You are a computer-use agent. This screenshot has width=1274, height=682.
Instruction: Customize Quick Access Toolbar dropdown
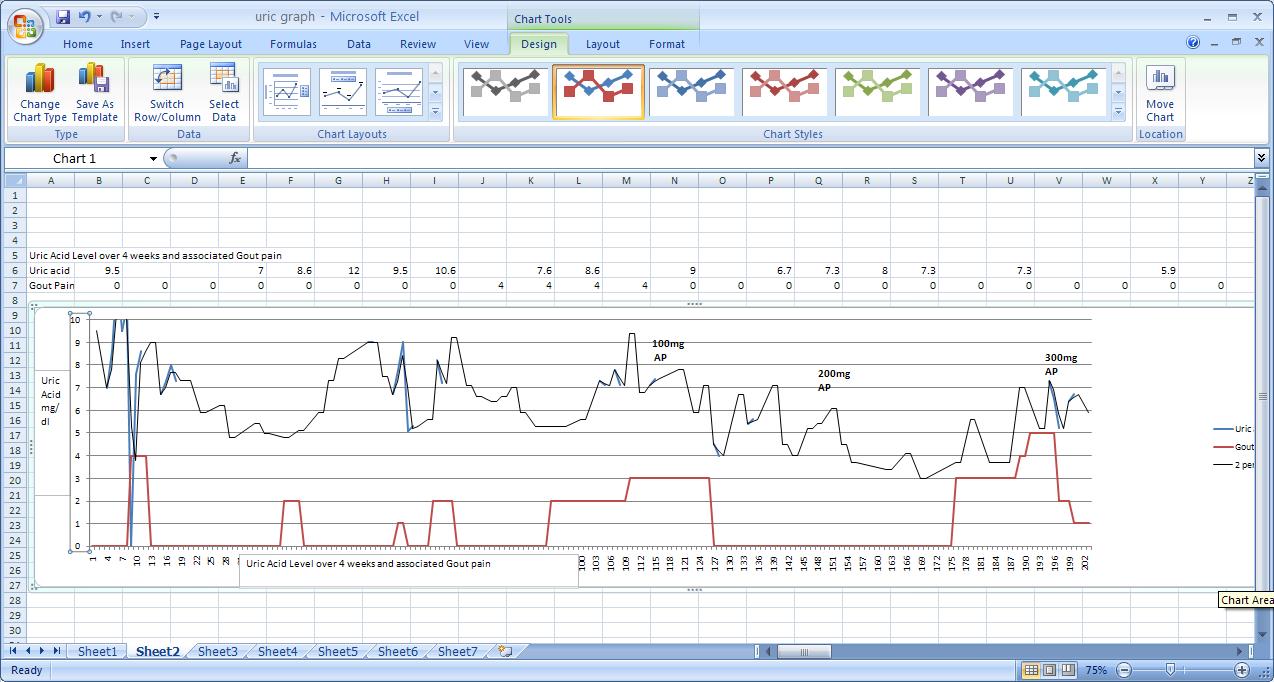coord(157,17)
